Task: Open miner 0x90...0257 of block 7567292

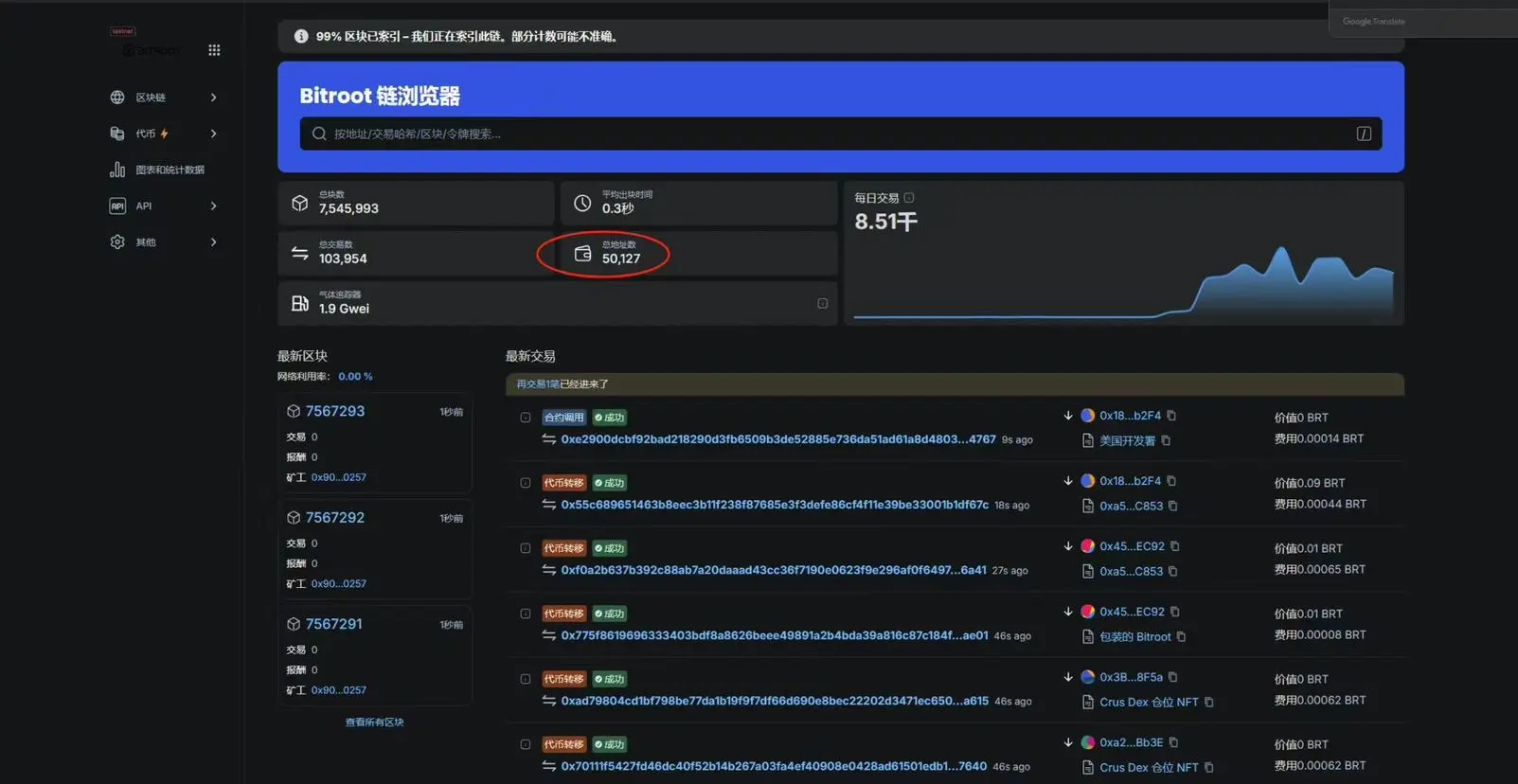Action: point(338,583)
